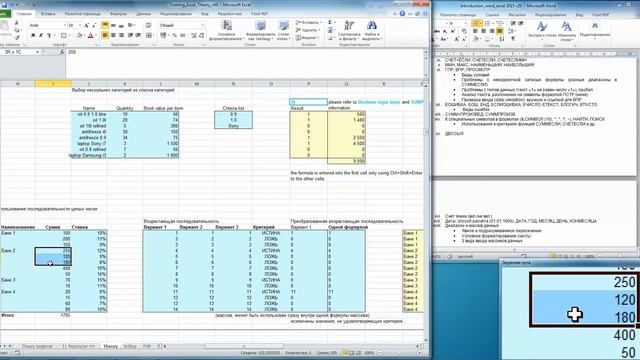Click 'Boolean logic topic' link in Excel sheet

(379, 102)
